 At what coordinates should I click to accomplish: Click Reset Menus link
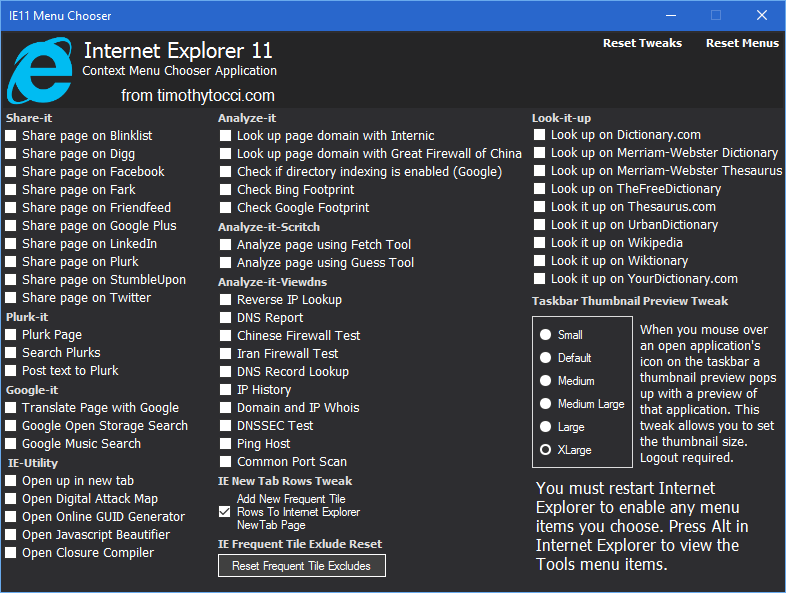pyautogui.click(x=742, y=43)
